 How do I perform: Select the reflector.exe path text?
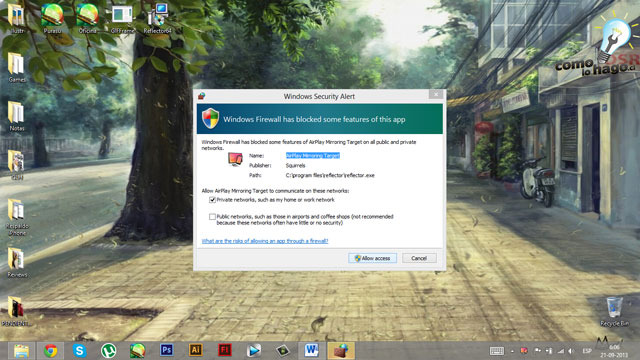coord(330,175)
